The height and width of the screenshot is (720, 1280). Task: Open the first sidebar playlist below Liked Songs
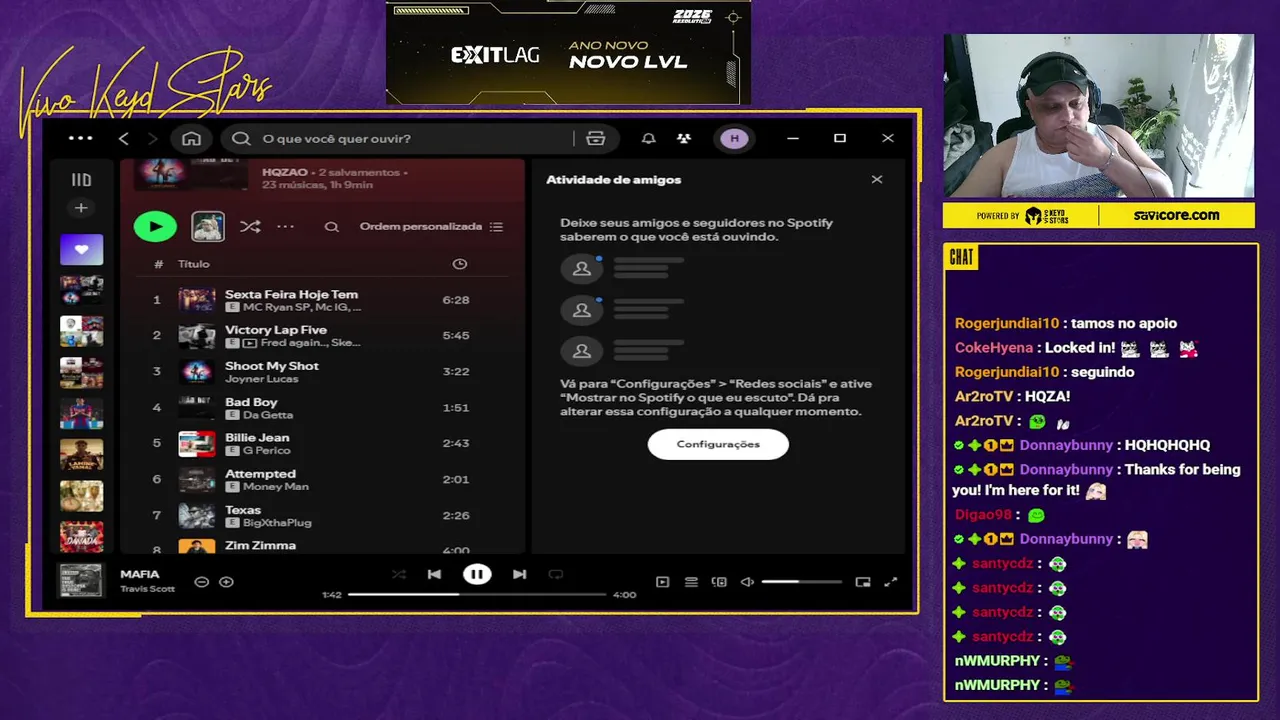81,290
